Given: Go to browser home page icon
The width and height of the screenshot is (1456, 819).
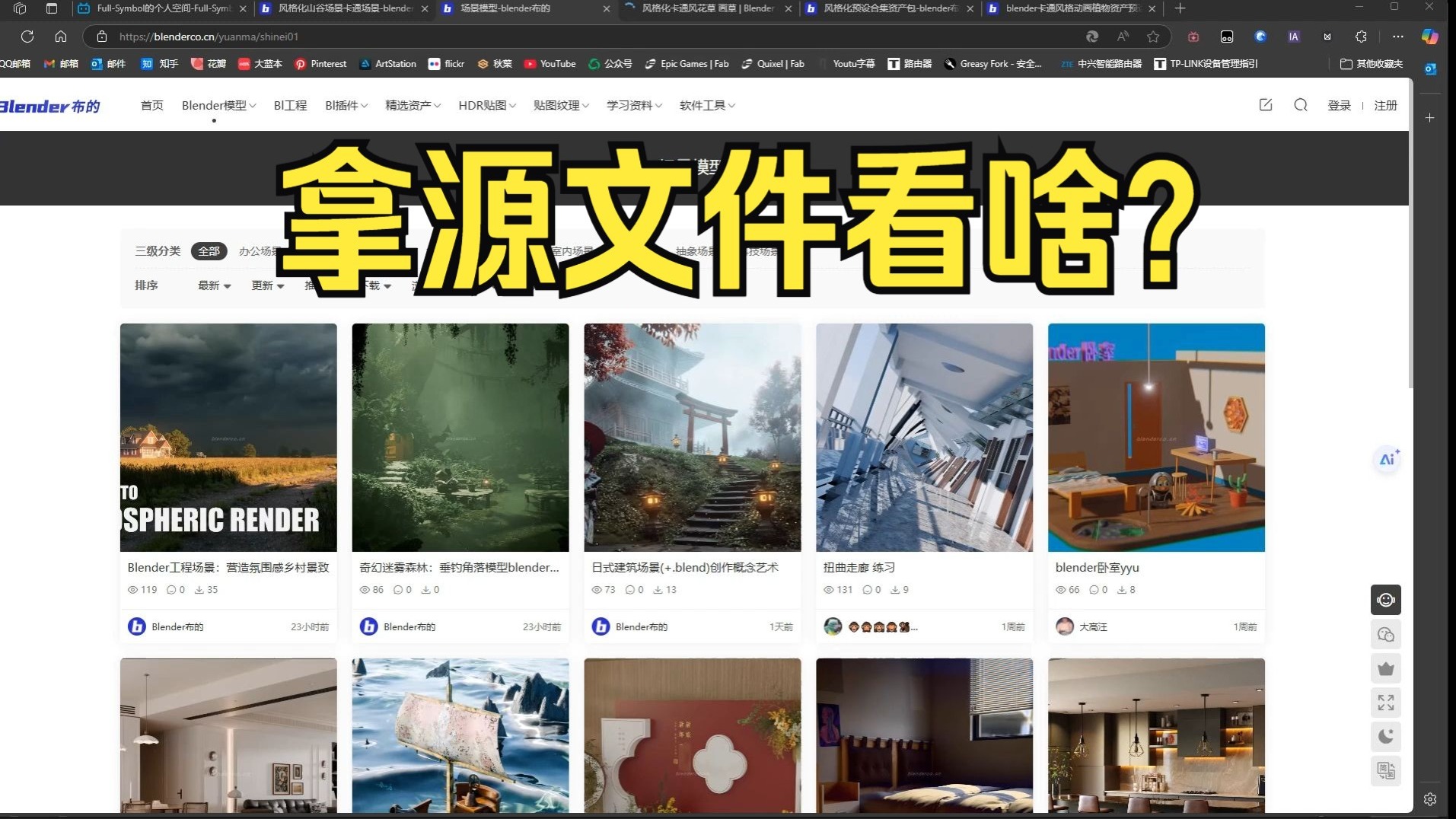Looking at the screenshot, I should click(61, 37).
